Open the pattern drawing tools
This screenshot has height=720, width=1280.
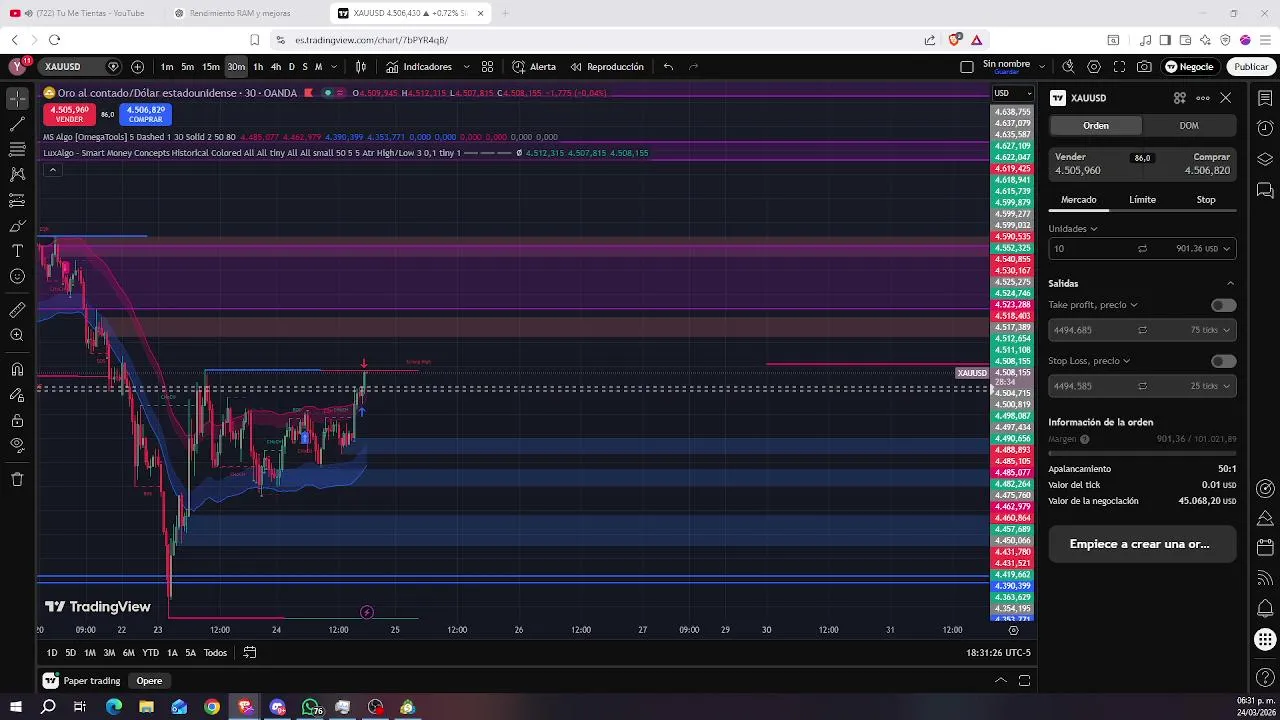click(17, 174)
